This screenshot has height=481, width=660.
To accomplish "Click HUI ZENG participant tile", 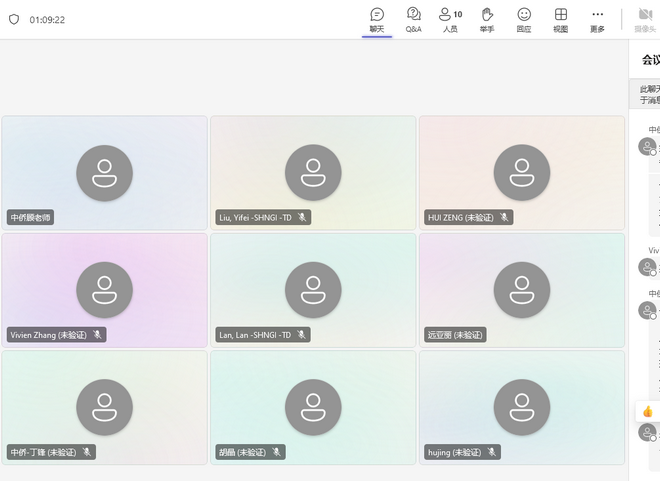I will [x=521, y=172].
